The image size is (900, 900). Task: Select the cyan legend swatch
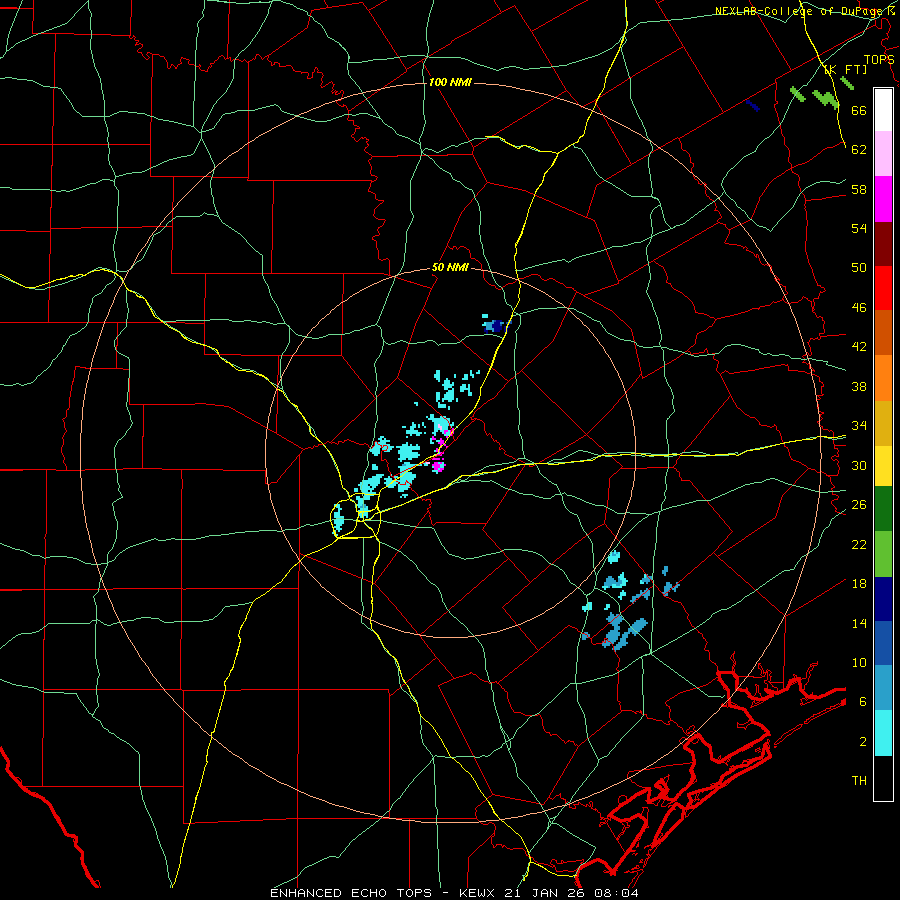tap(883, 733)
